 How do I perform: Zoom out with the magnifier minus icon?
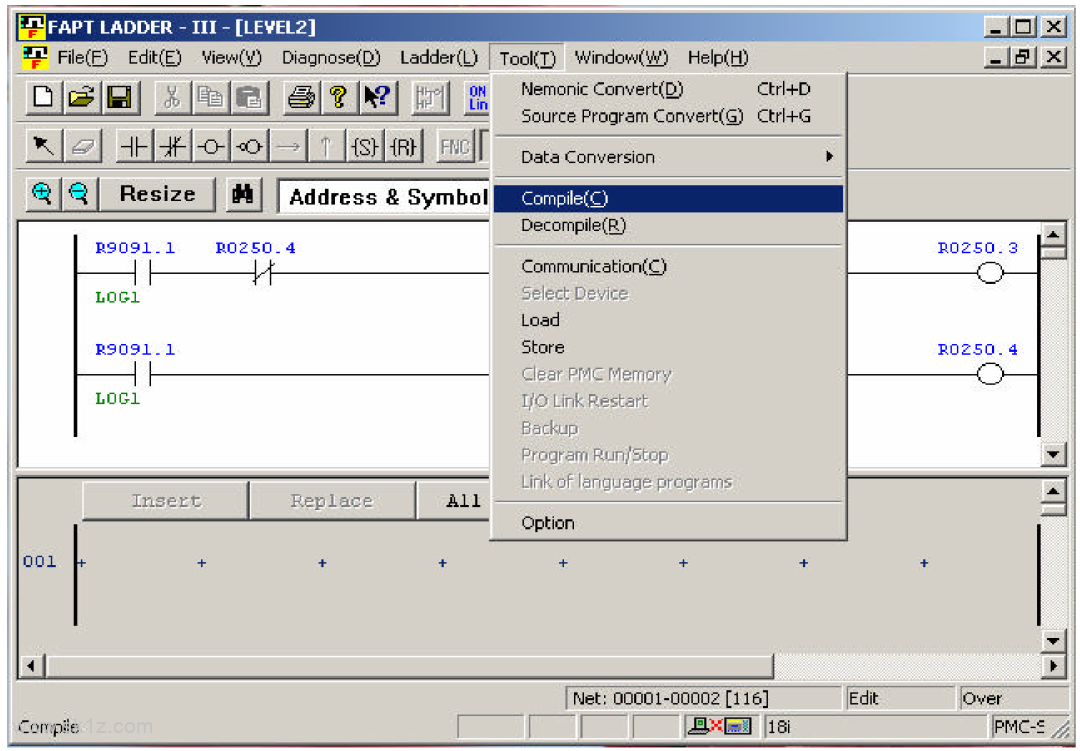[x=79, y=194]
